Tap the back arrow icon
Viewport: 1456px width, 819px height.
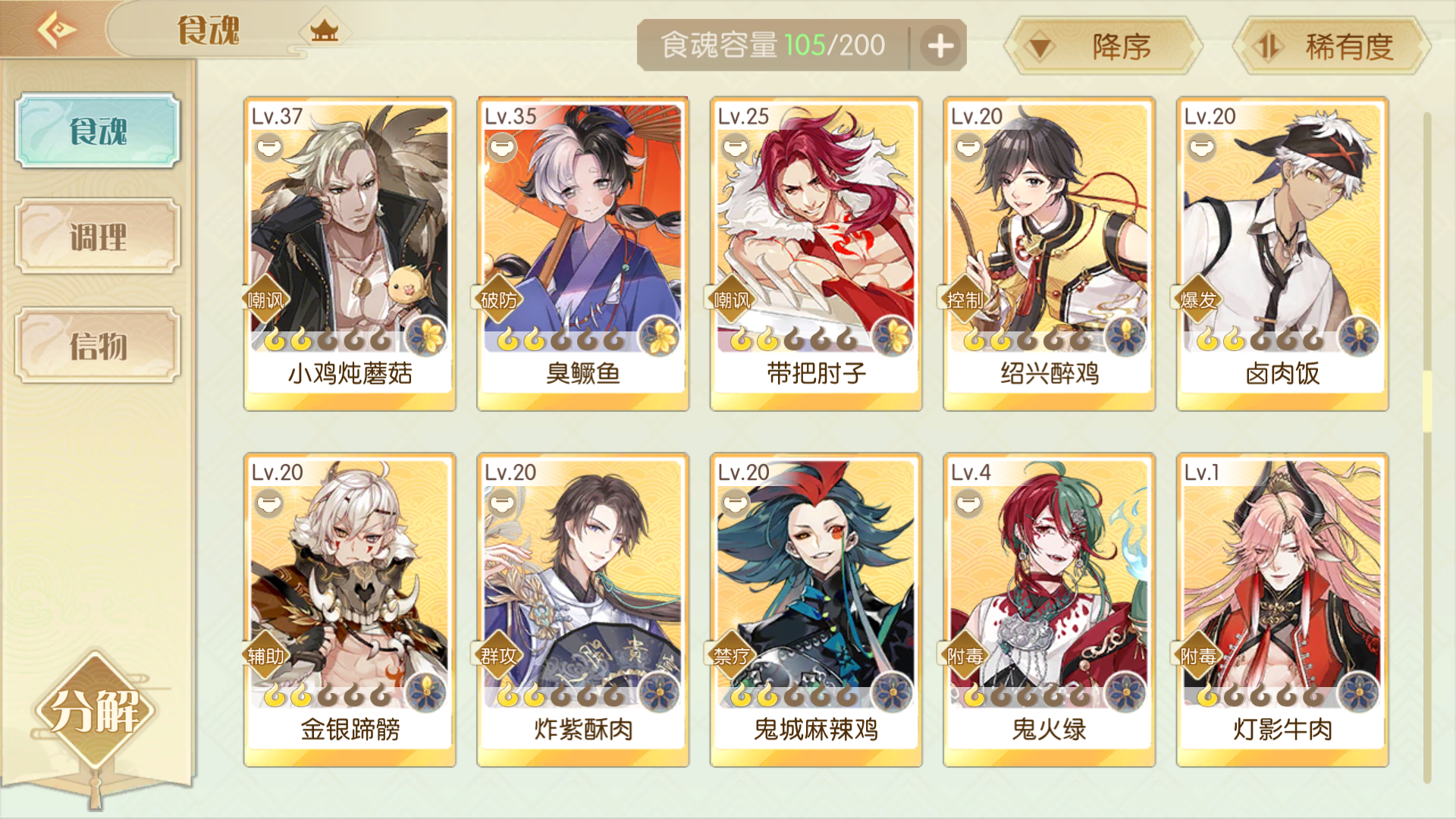pos(57,30)
